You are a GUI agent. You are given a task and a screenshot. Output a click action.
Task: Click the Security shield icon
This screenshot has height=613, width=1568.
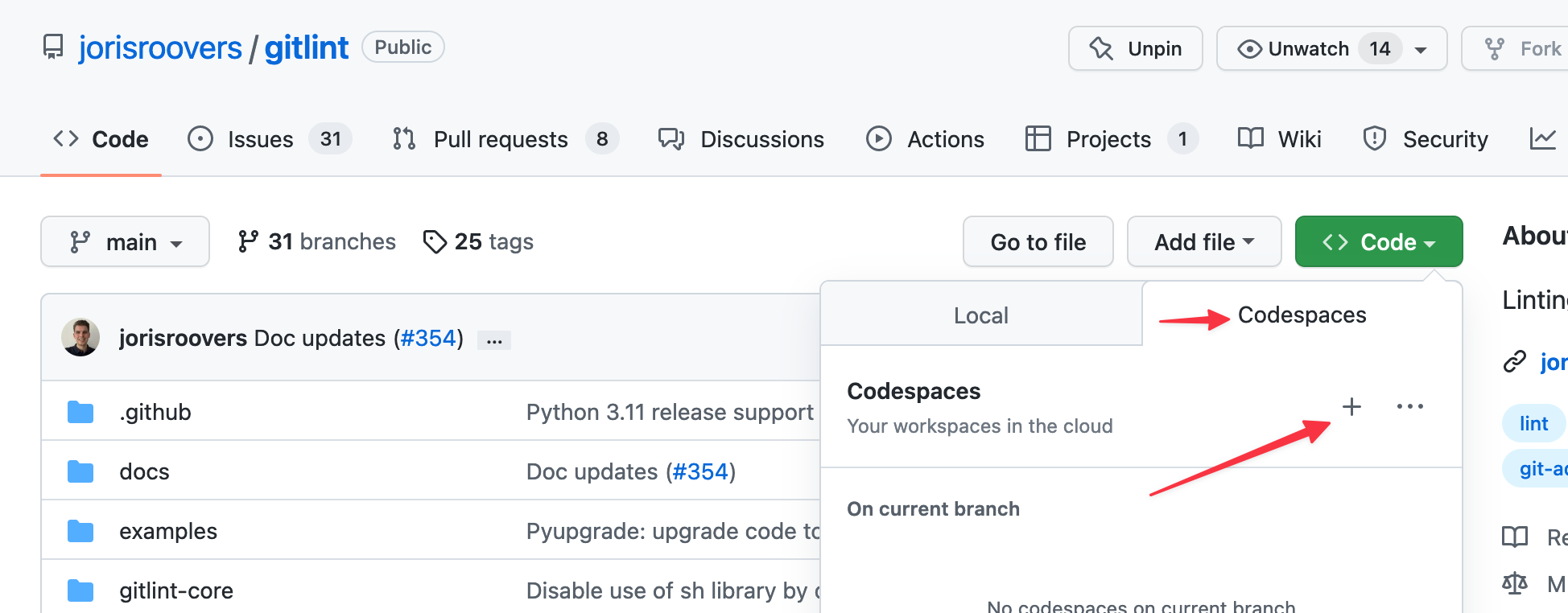click(x=1375, y=139)
